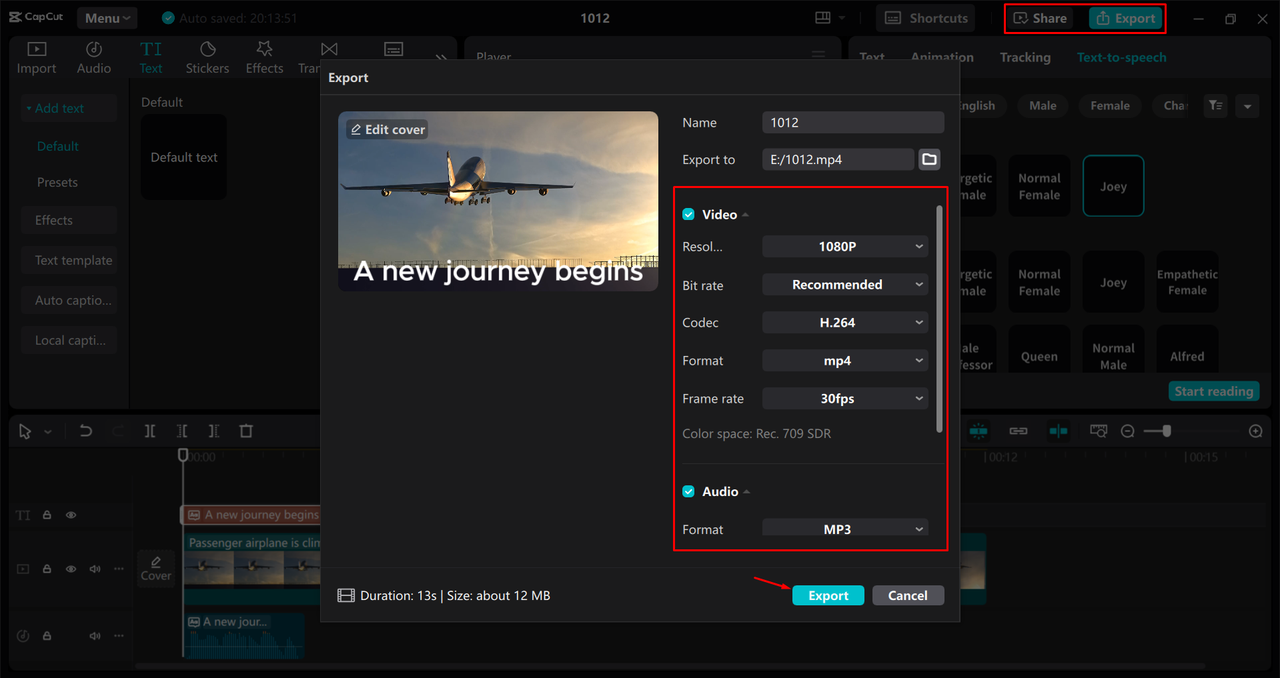1280x678 pixels.
Task: Open the Menu dropdown in title bar
Action: pos(107,18)
